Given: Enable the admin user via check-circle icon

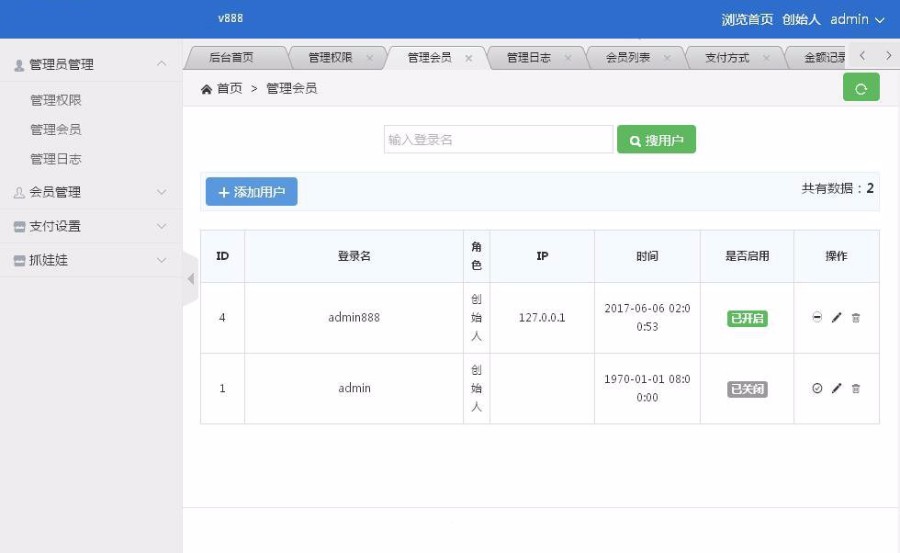Looking at the screenshot, I should [x=817, y=388].
